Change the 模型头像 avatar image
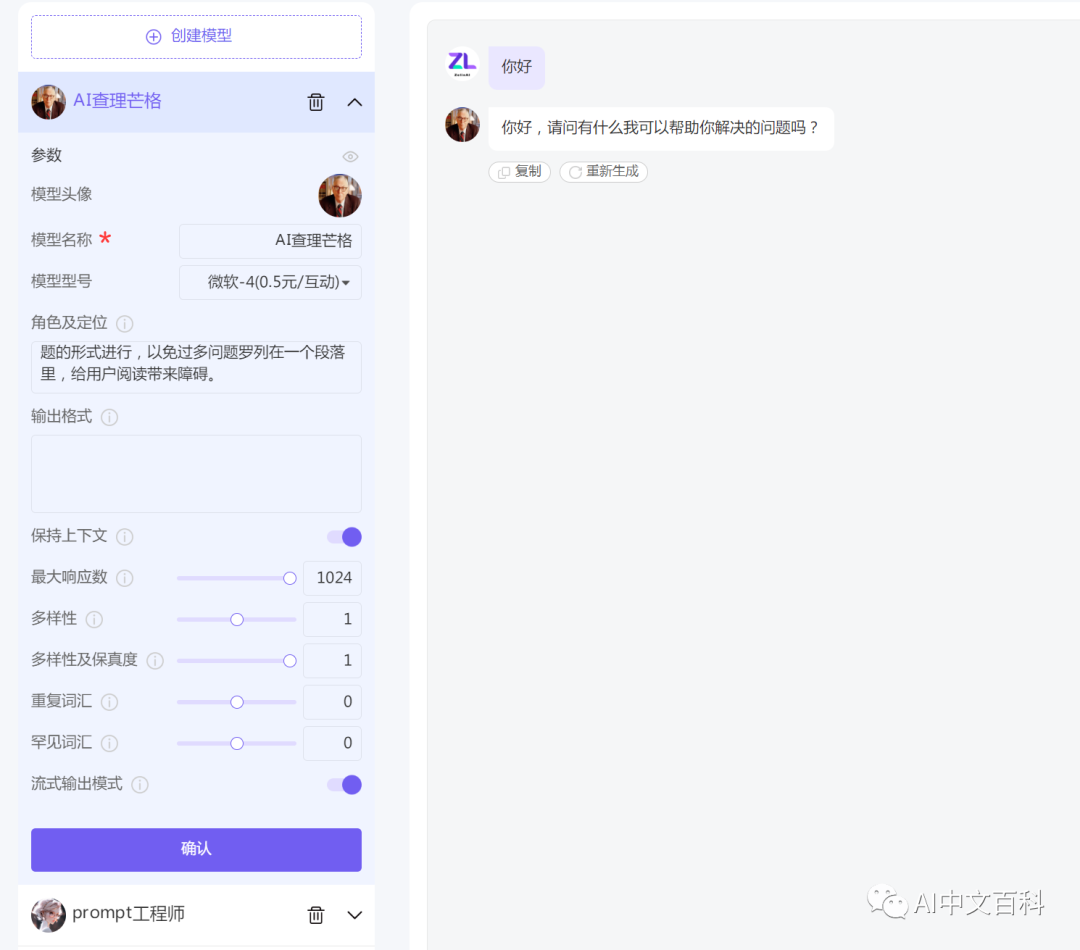The height and width of the screenshot is (950, 1080). (340, 195)
